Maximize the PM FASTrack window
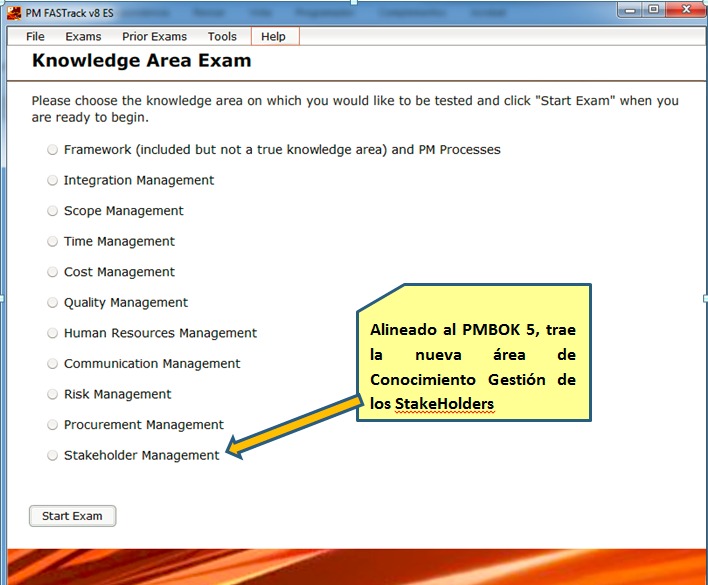 [653, 10]
